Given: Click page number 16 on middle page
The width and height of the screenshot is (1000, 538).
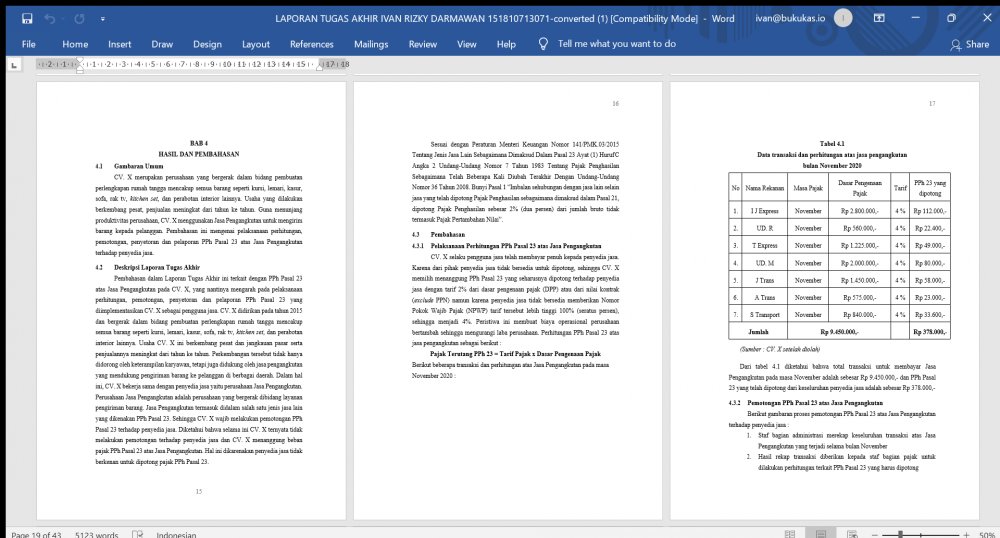Looking at the screenshot, I should 615,103.
